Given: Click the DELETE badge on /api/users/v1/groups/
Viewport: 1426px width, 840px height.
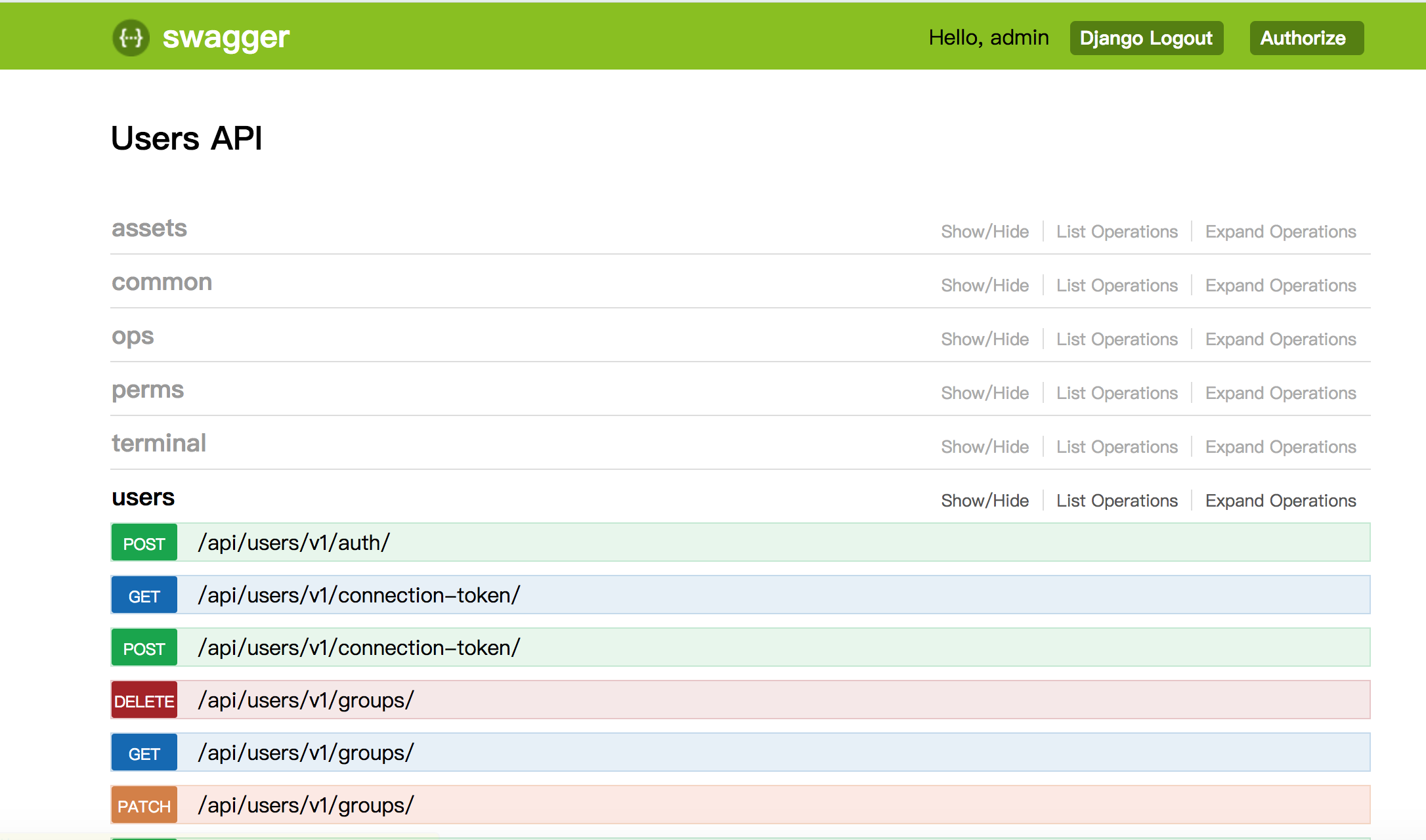Looking at the screenshot, I should pyautogui.click(x=144, y=700).
